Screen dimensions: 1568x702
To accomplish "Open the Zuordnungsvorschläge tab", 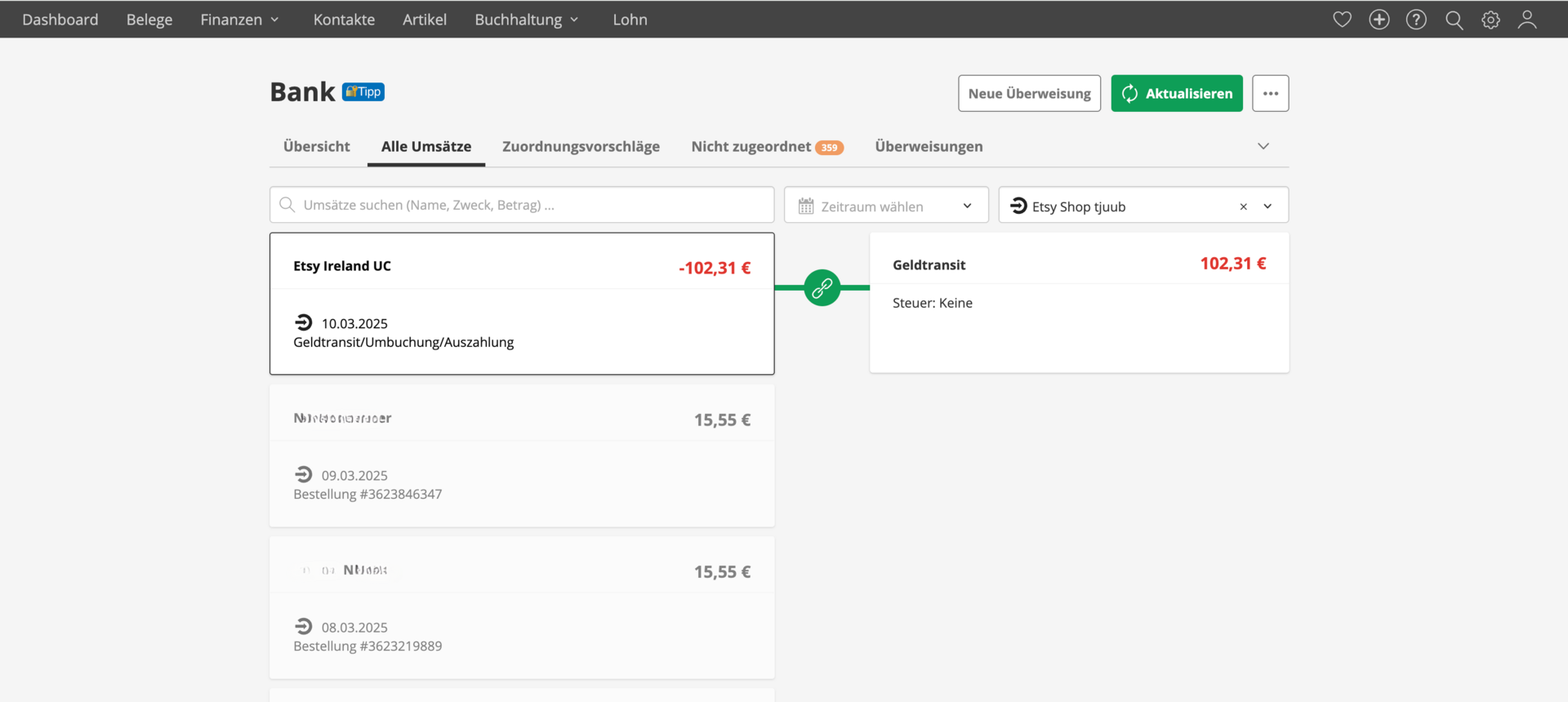I will point(581,146).
